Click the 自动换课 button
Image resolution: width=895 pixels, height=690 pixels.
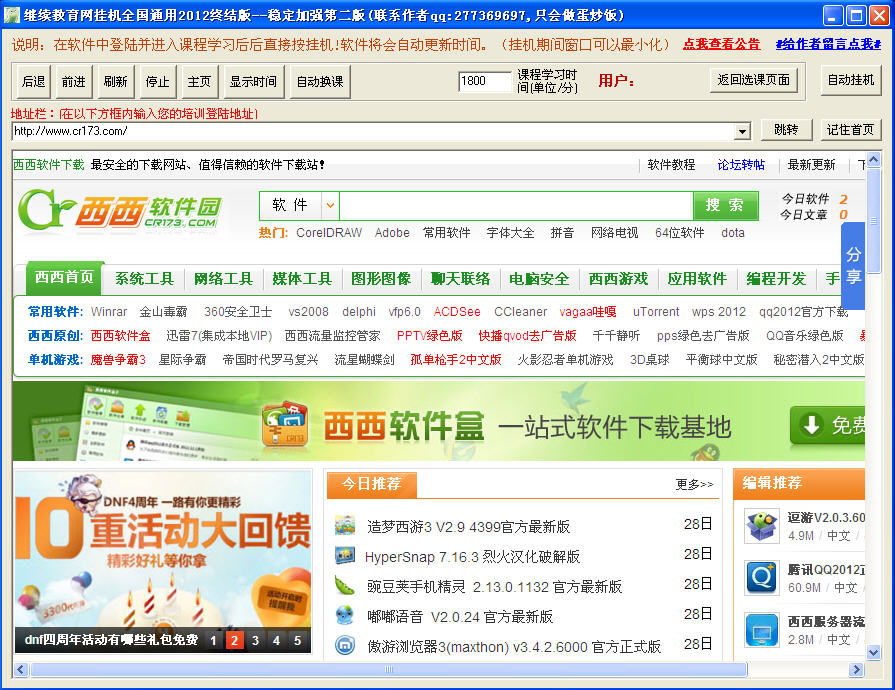320,82
